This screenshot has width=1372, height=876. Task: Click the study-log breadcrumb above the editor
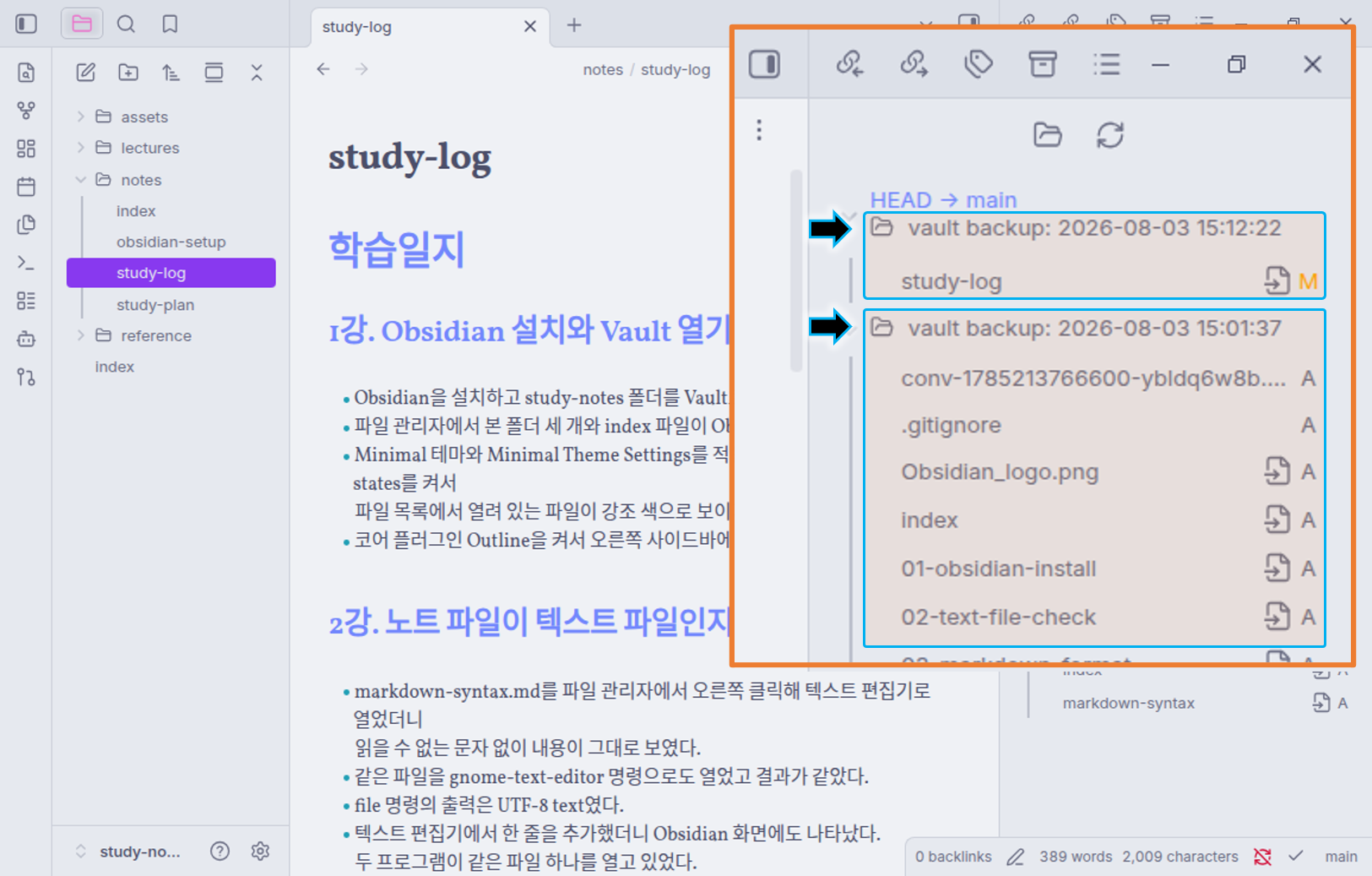pyautogui.click(x=675, y=69)
